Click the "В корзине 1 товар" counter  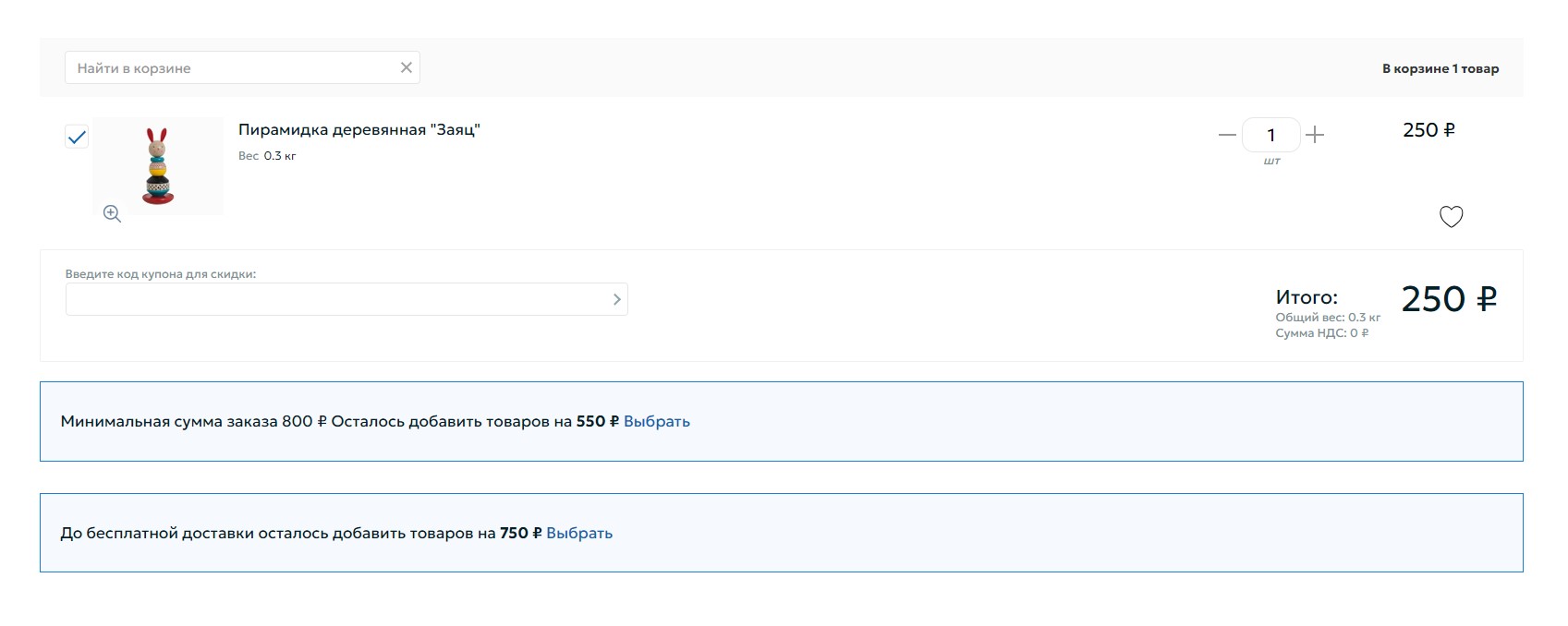[1440, 68]
